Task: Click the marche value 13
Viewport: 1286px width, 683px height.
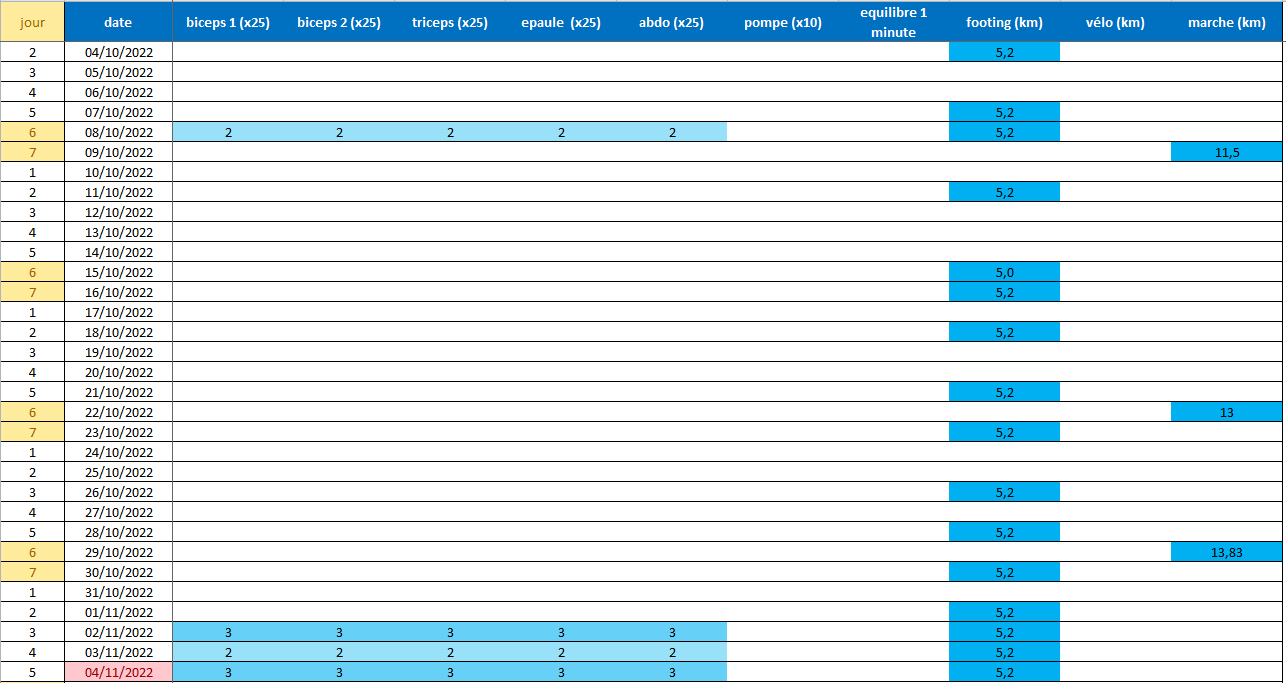Action: (1227, 412)
